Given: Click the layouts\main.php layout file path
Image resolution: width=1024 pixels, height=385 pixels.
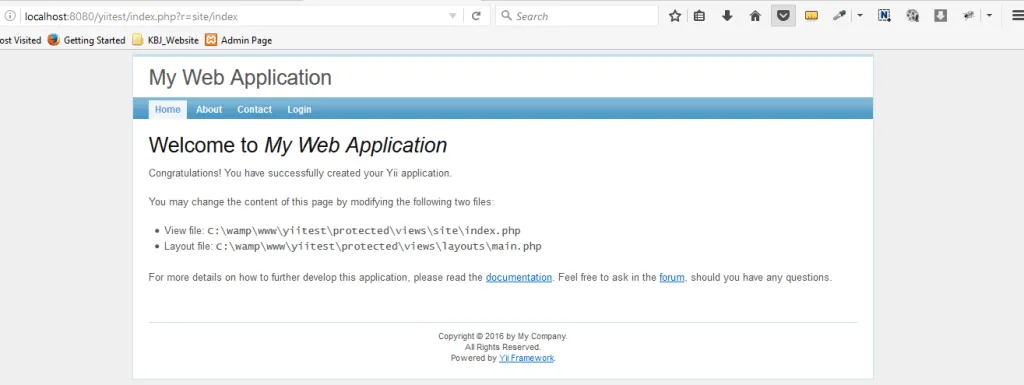Looking at the screenshot, I should [x=379, y=247].
